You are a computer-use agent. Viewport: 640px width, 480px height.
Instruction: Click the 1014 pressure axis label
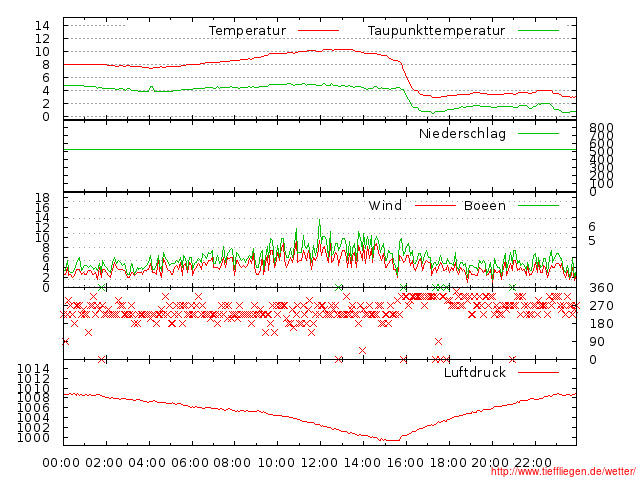point(33,369)
